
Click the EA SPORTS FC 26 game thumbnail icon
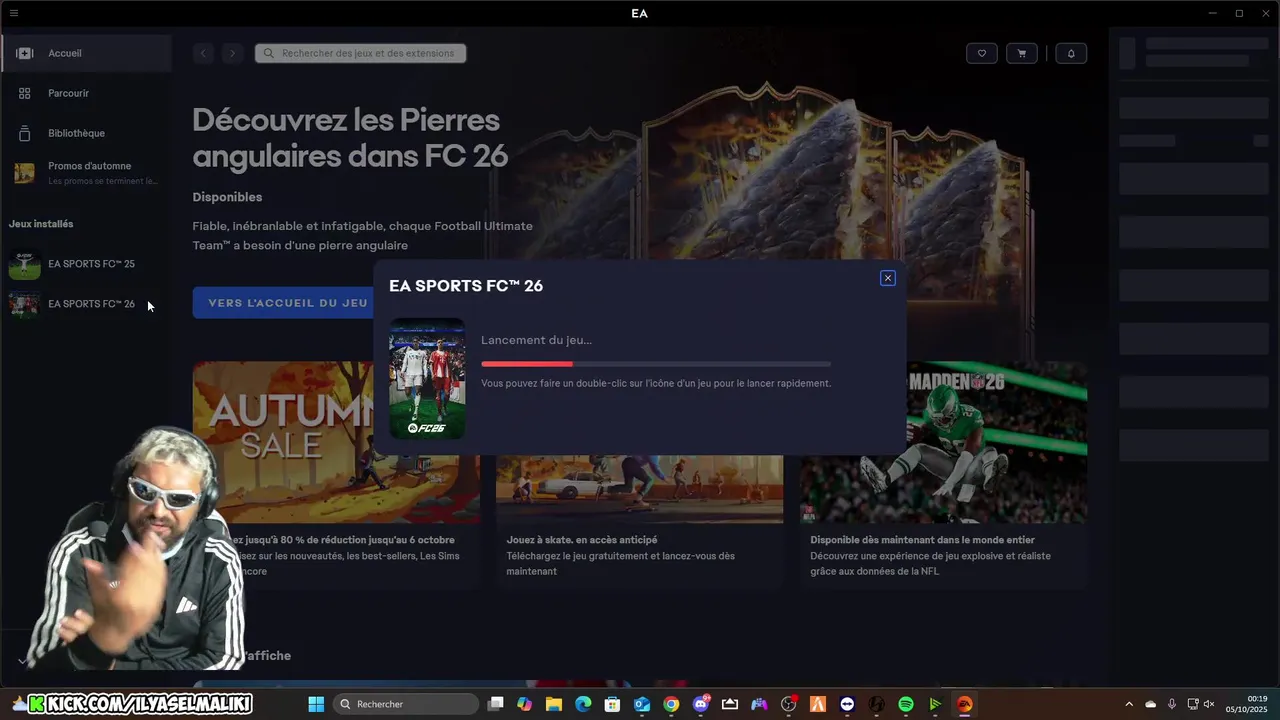tap(24, 304)
